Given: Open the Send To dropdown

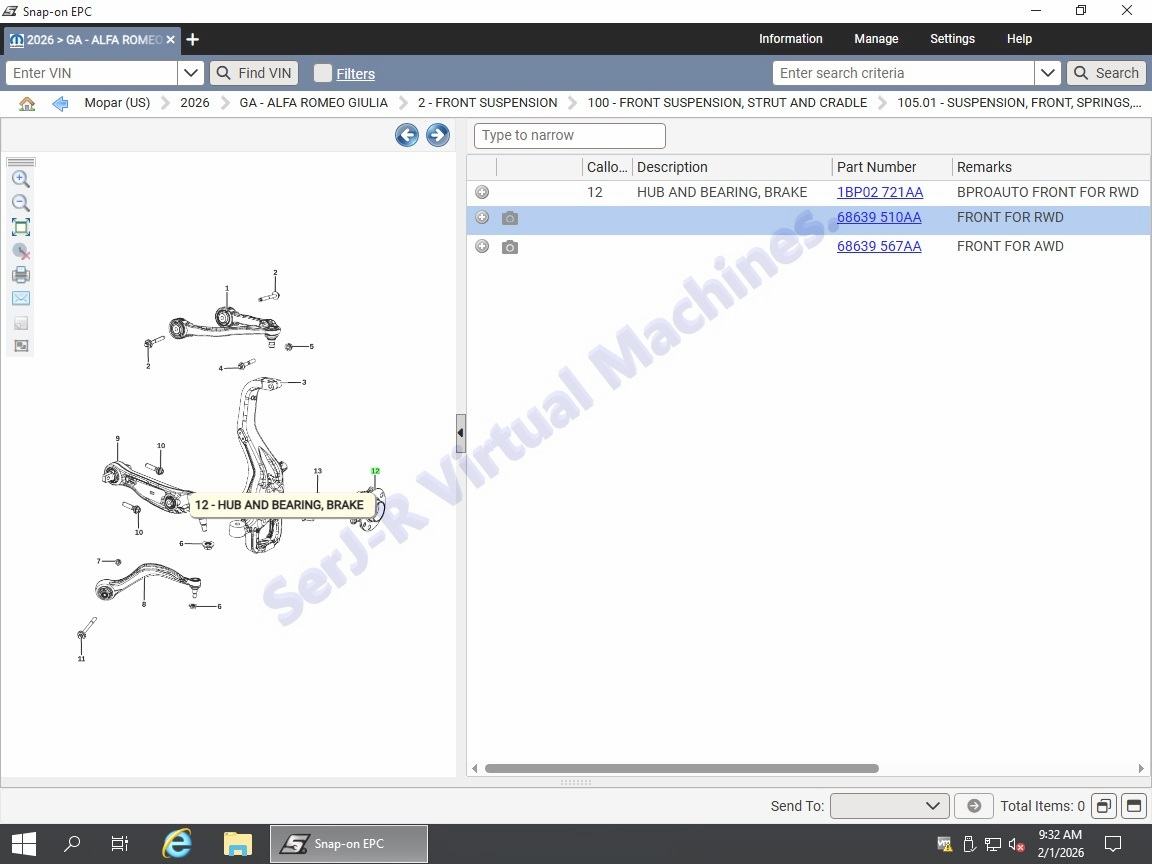Looking at the screenshot, I should point(889,806).
